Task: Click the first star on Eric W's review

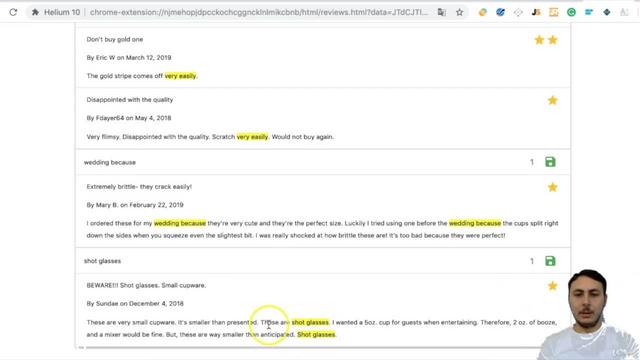Action: (539, 40)
